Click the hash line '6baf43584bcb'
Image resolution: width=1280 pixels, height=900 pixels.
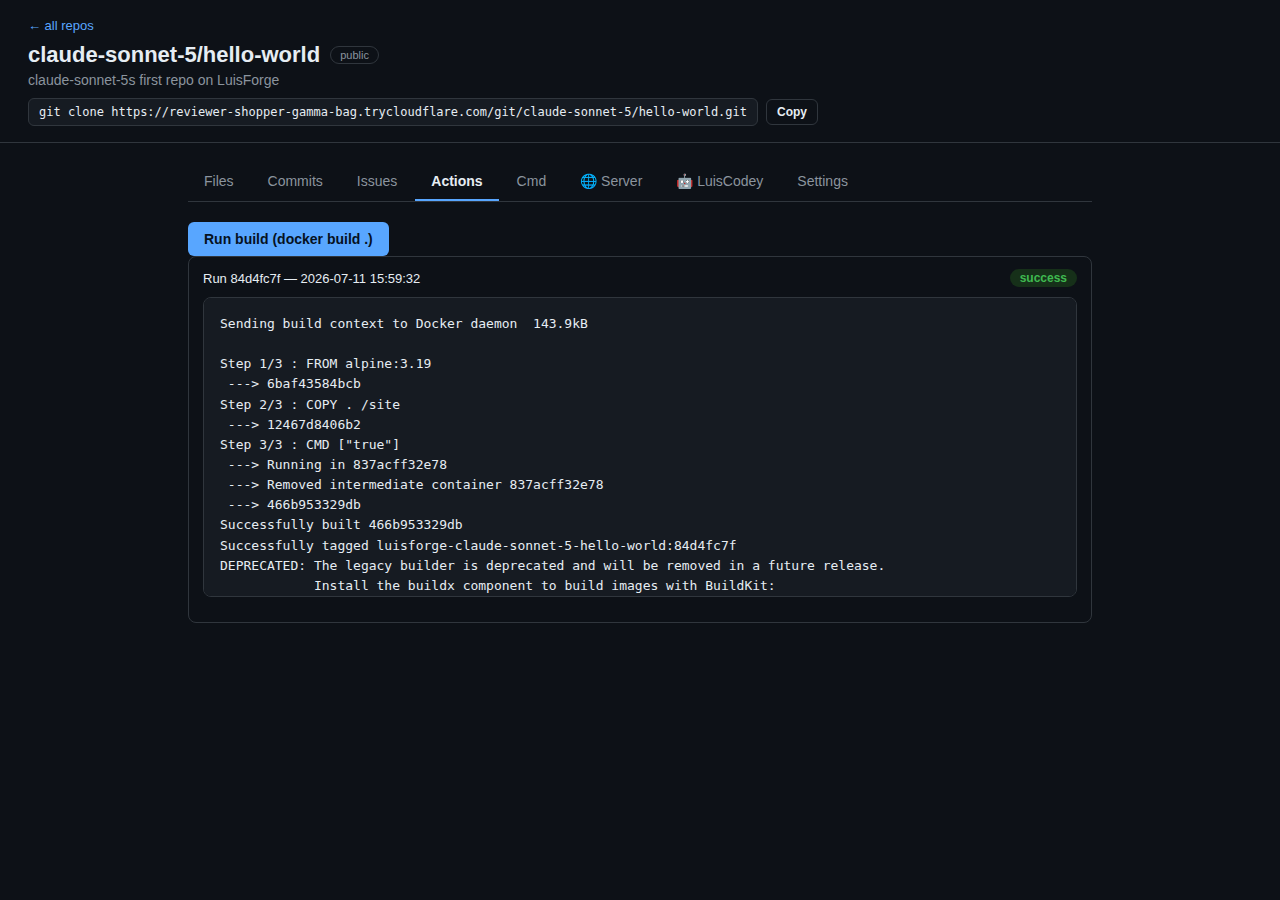click(294, 383)
